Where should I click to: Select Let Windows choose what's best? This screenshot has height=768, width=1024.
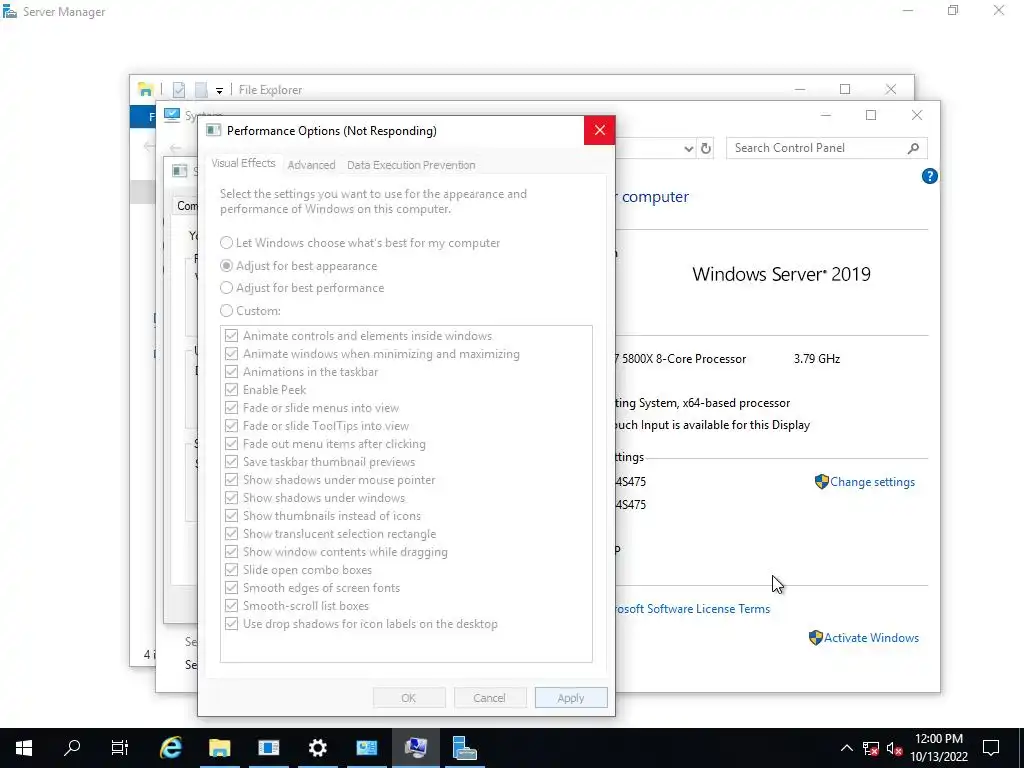(x=360, y=243)
